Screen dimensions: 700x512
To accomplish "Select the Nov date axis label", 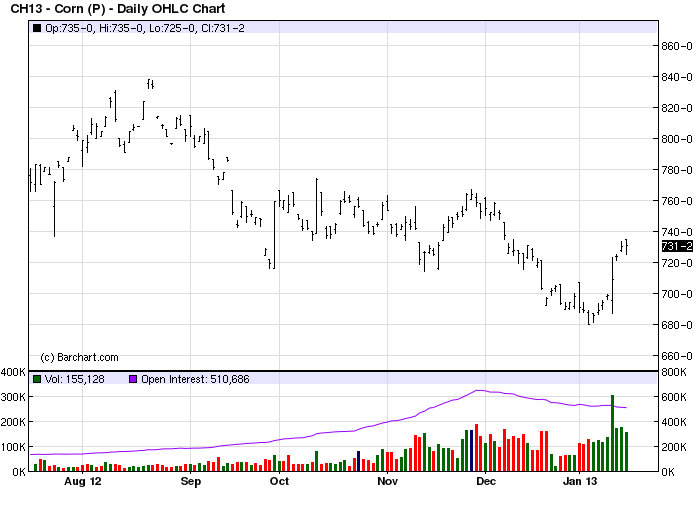I will pyautogui.click(x=388, y=481).
